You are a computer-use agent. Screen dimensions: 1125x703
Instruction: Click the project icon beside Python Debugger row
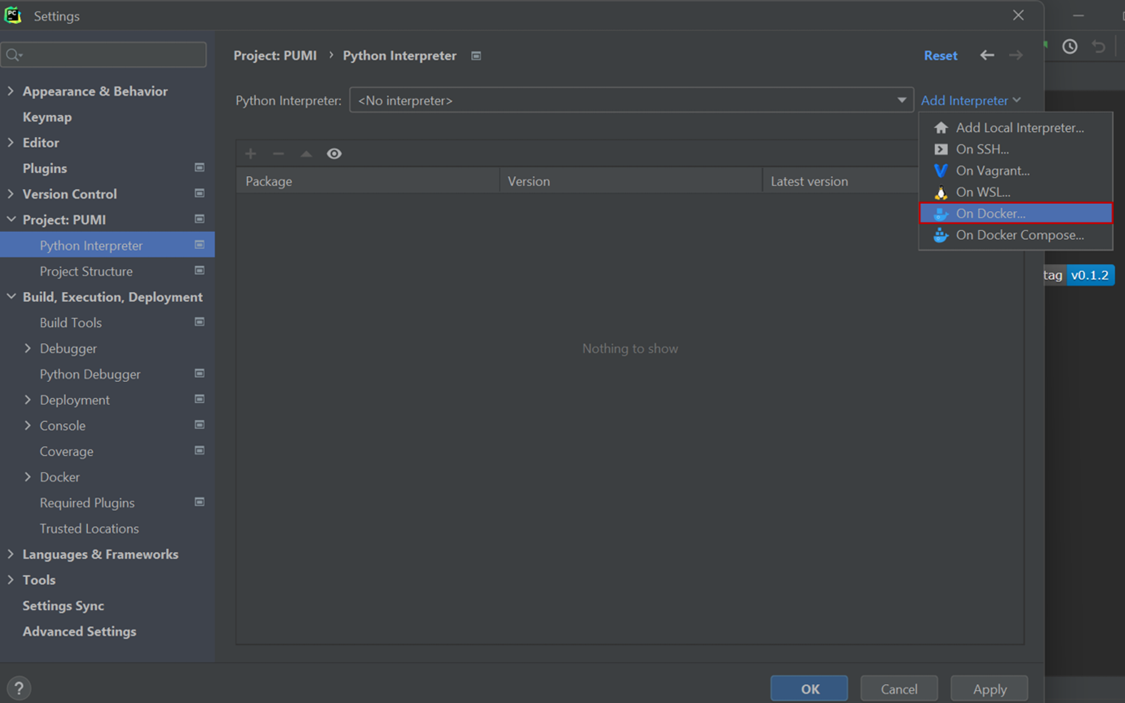coord(199,374)
